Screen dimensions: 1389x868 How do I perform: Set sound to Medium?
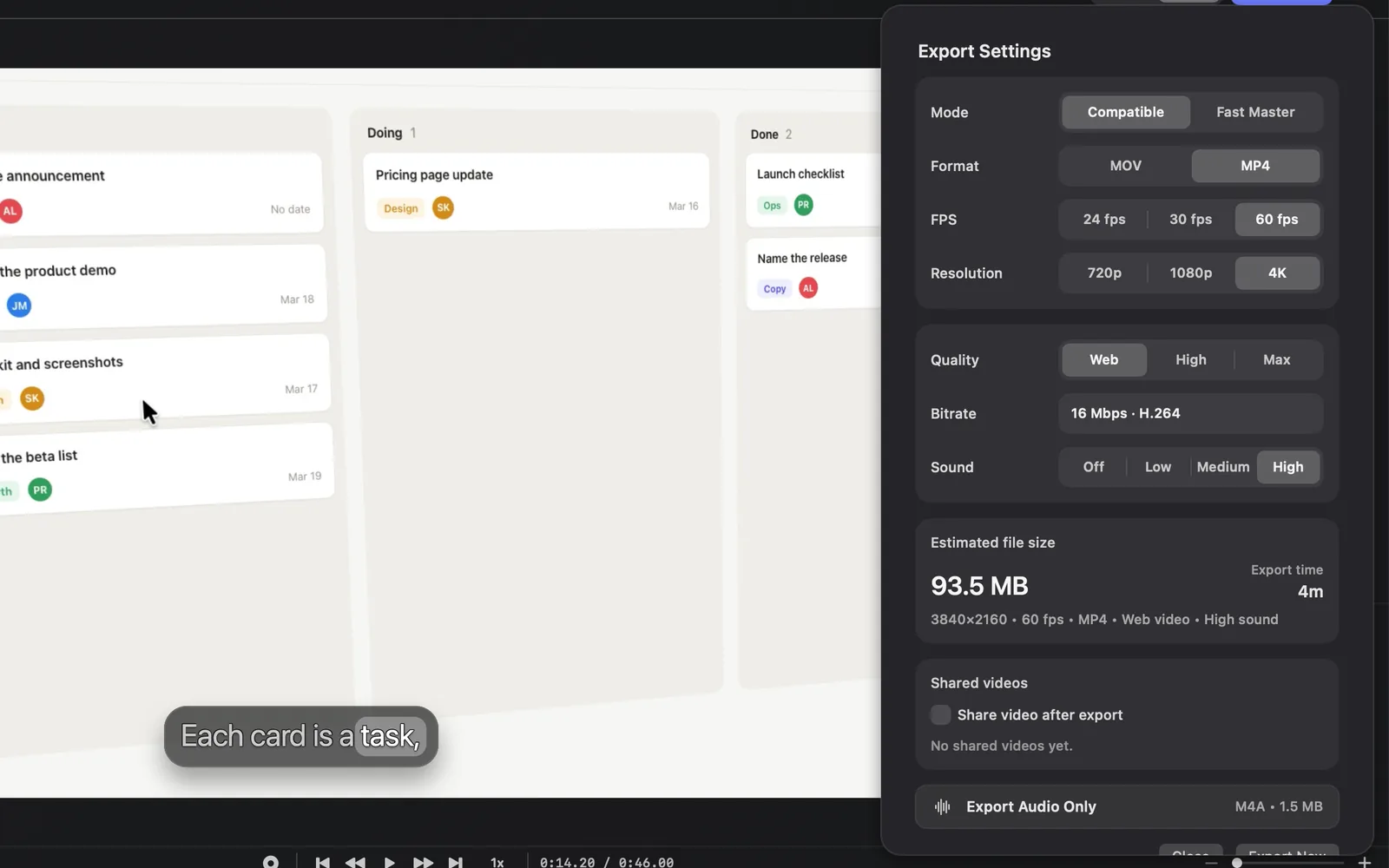[x=1223, y=467]
